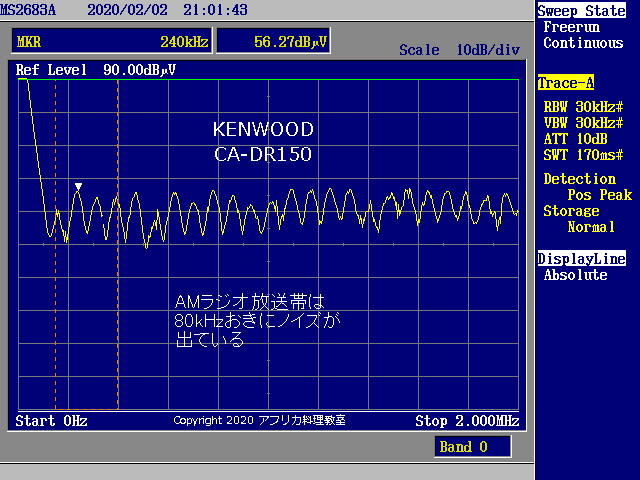Click the 56.27dBµV marker level readout
This screenshot has height=480, width=640.
coord(273,41)
